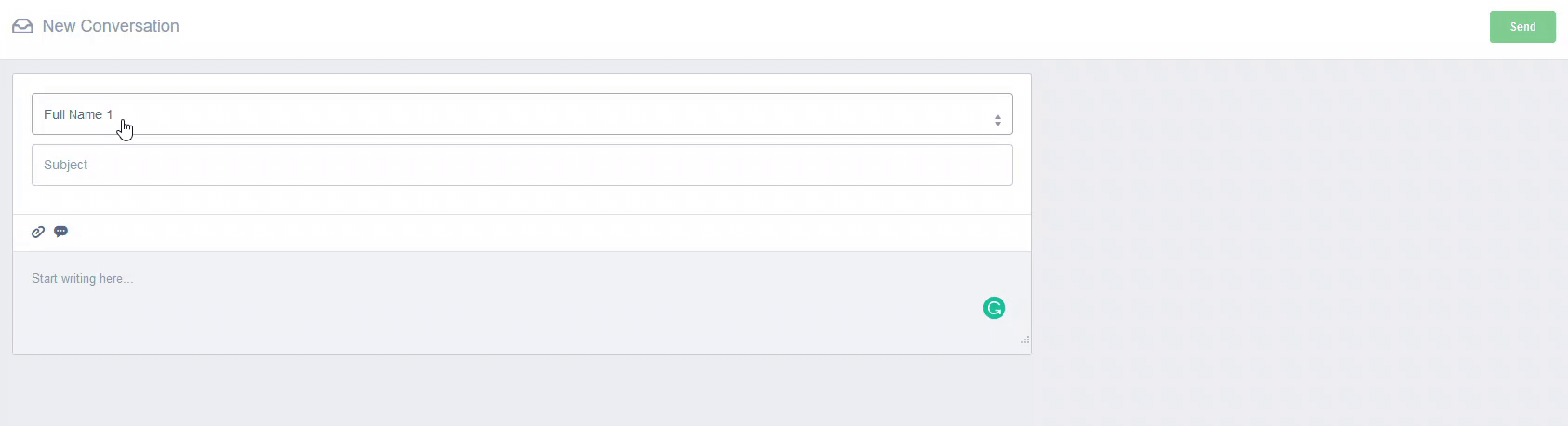Click the chain-link attach icon
This screenshot has height=426, width=1568.
38,233
